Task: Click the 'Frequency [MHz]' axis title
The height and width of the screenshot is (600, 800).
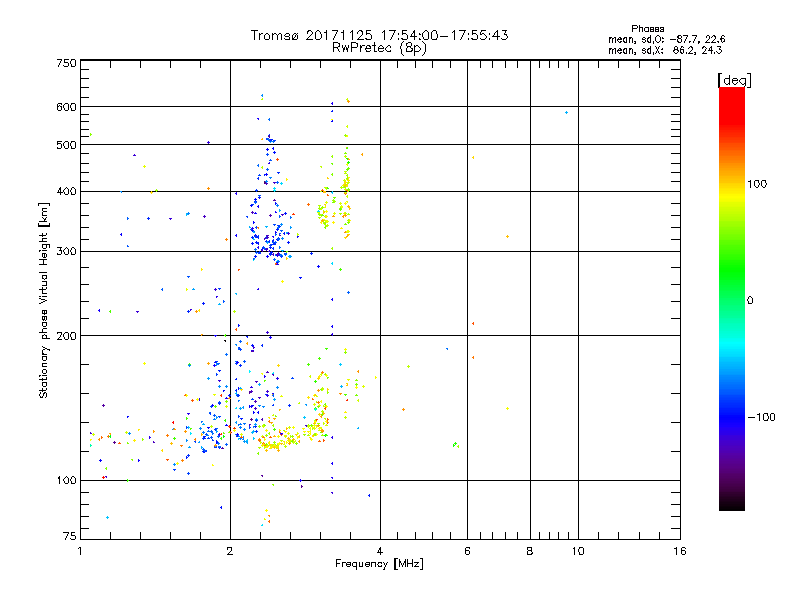Action: click(x=379, y=564)
